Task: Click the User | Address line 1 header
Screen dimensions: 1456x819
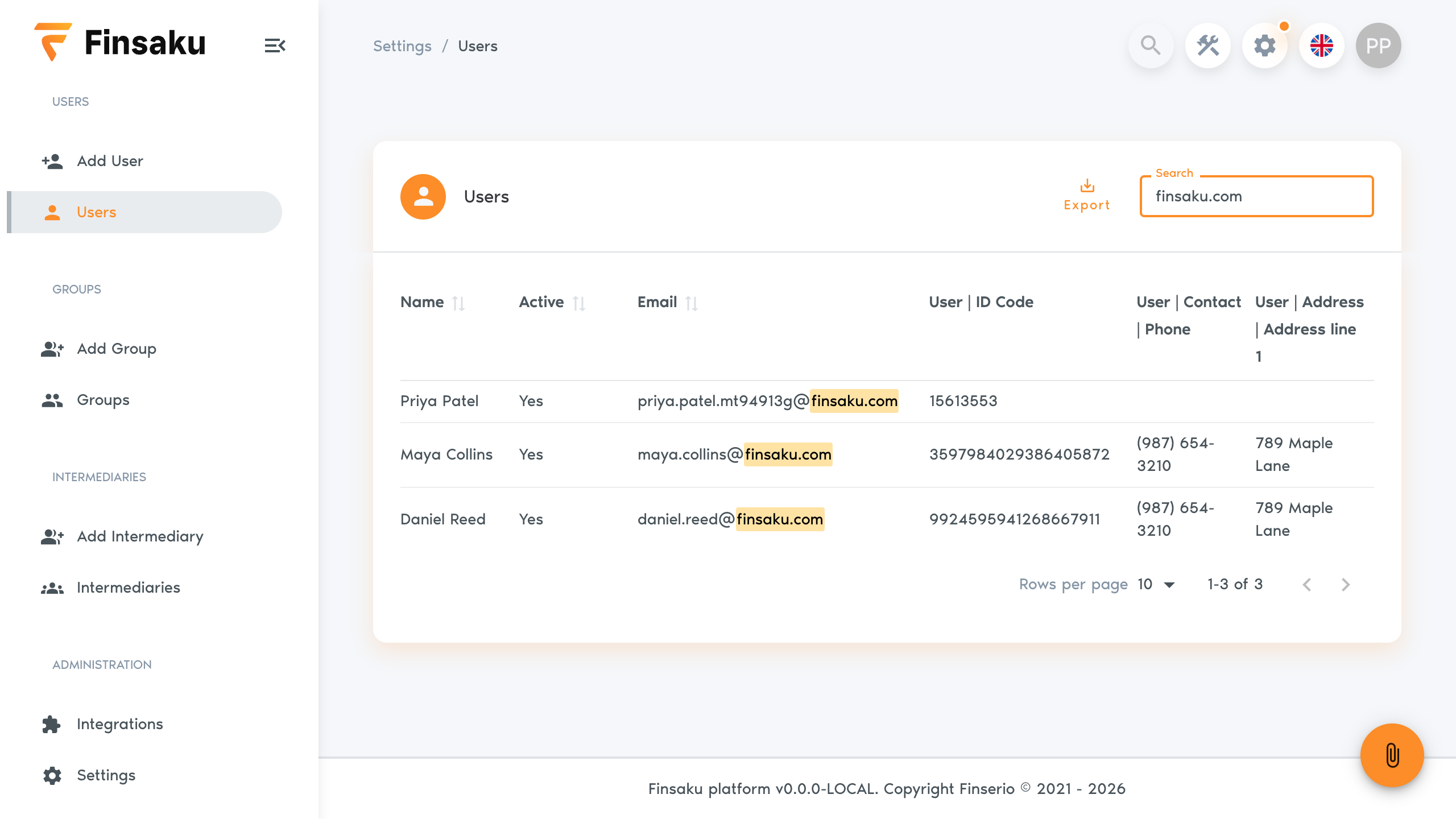Action: [x=1309, y=329]
